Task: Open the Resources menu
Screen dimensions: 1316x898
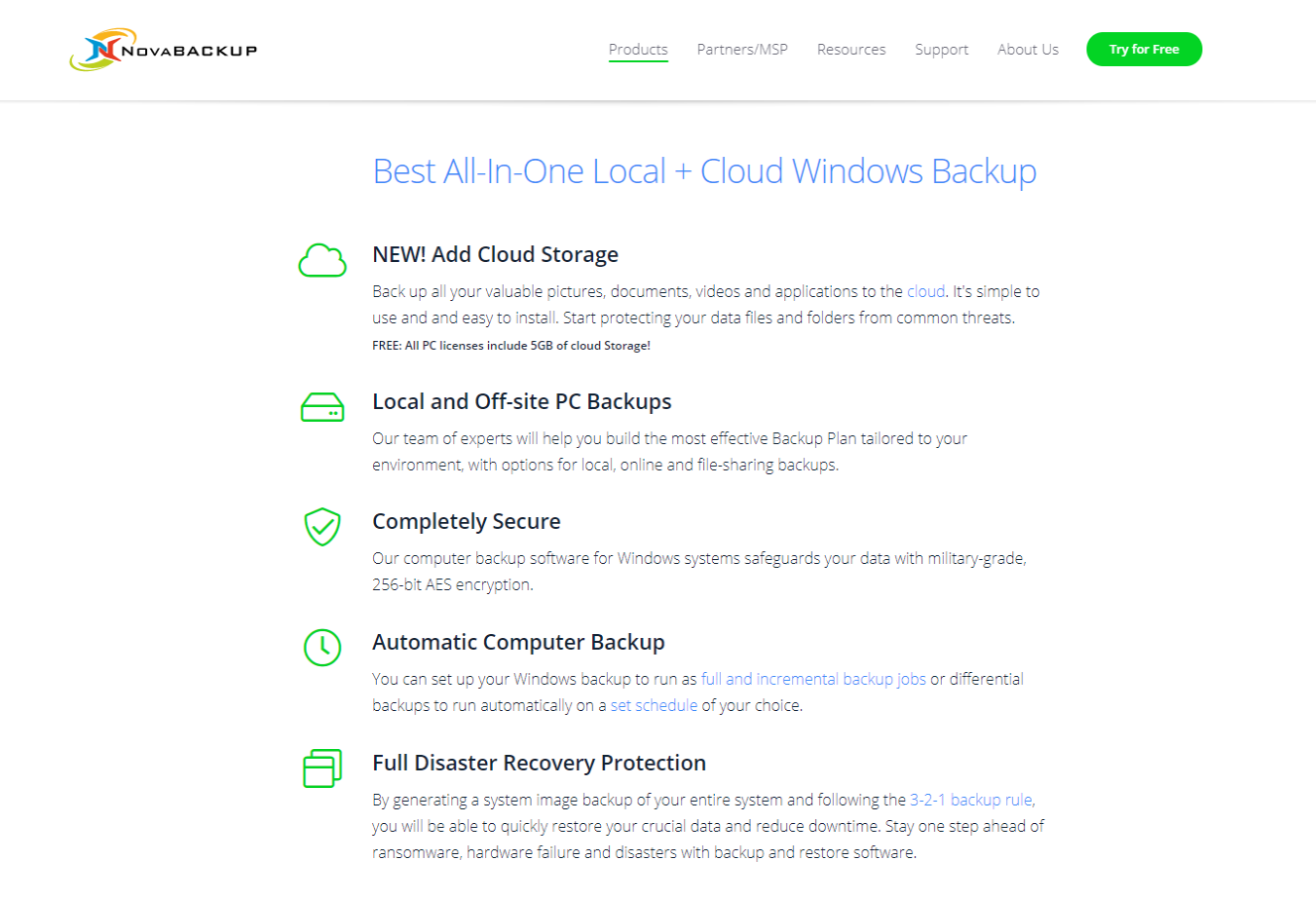Action: (851, 50)
